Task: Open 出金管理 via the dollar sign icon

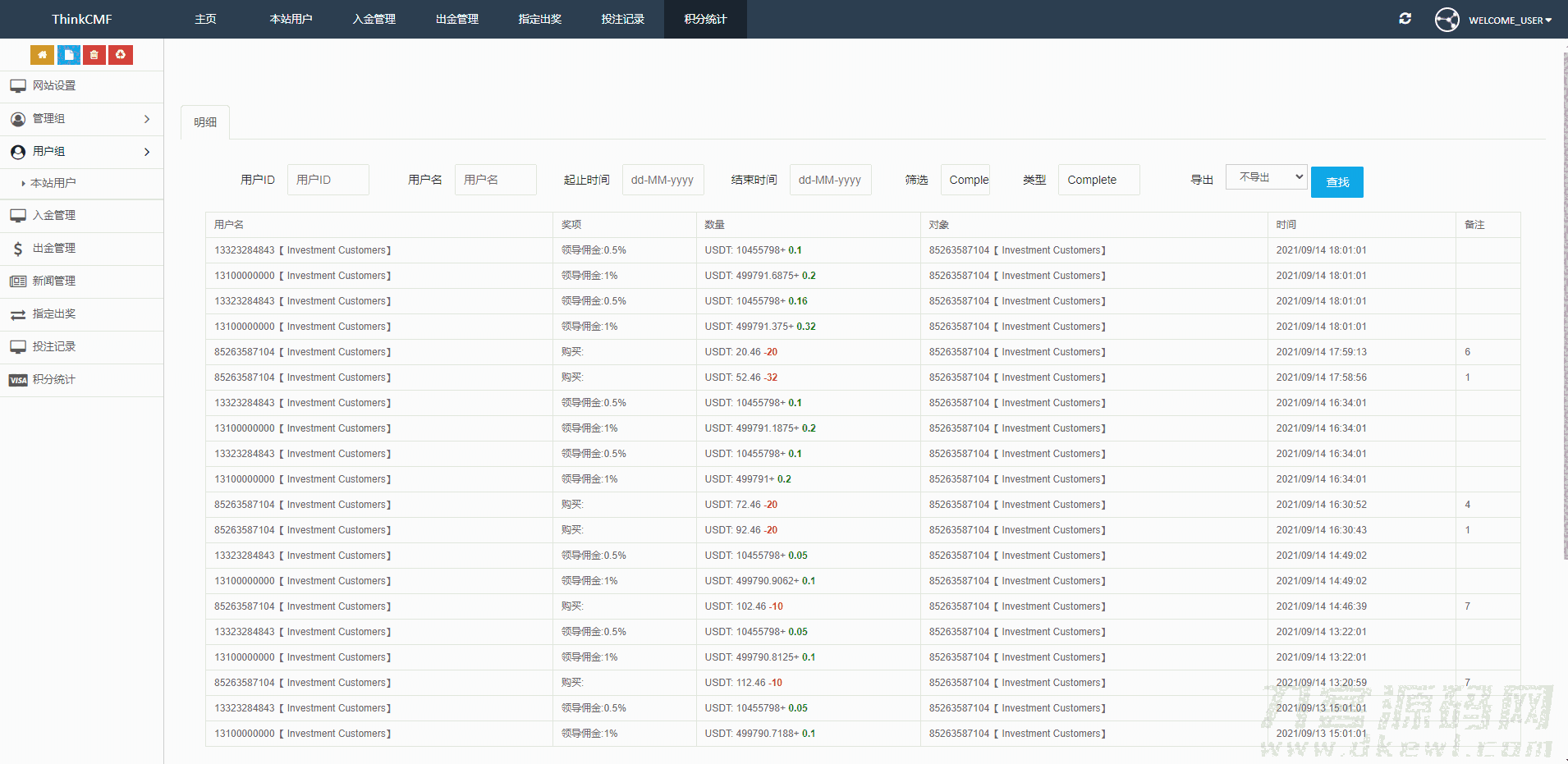Action: click(x=18, y=249)
